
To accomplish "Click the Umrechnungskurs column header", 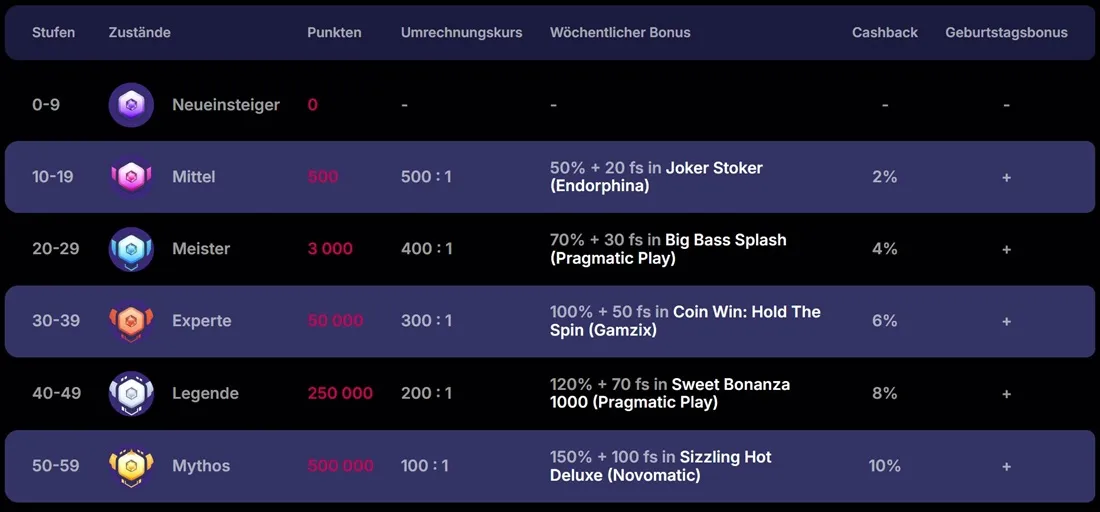I will tap(461, 32).
